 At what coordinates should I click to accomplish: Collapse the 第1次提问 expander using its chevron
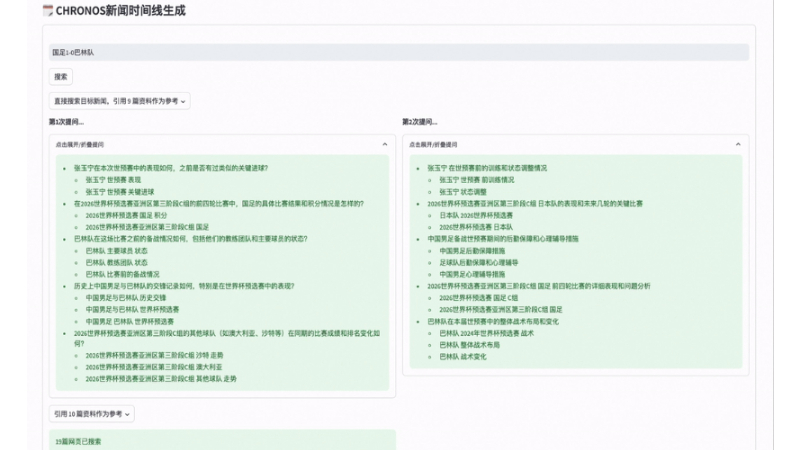coord(385,144)
